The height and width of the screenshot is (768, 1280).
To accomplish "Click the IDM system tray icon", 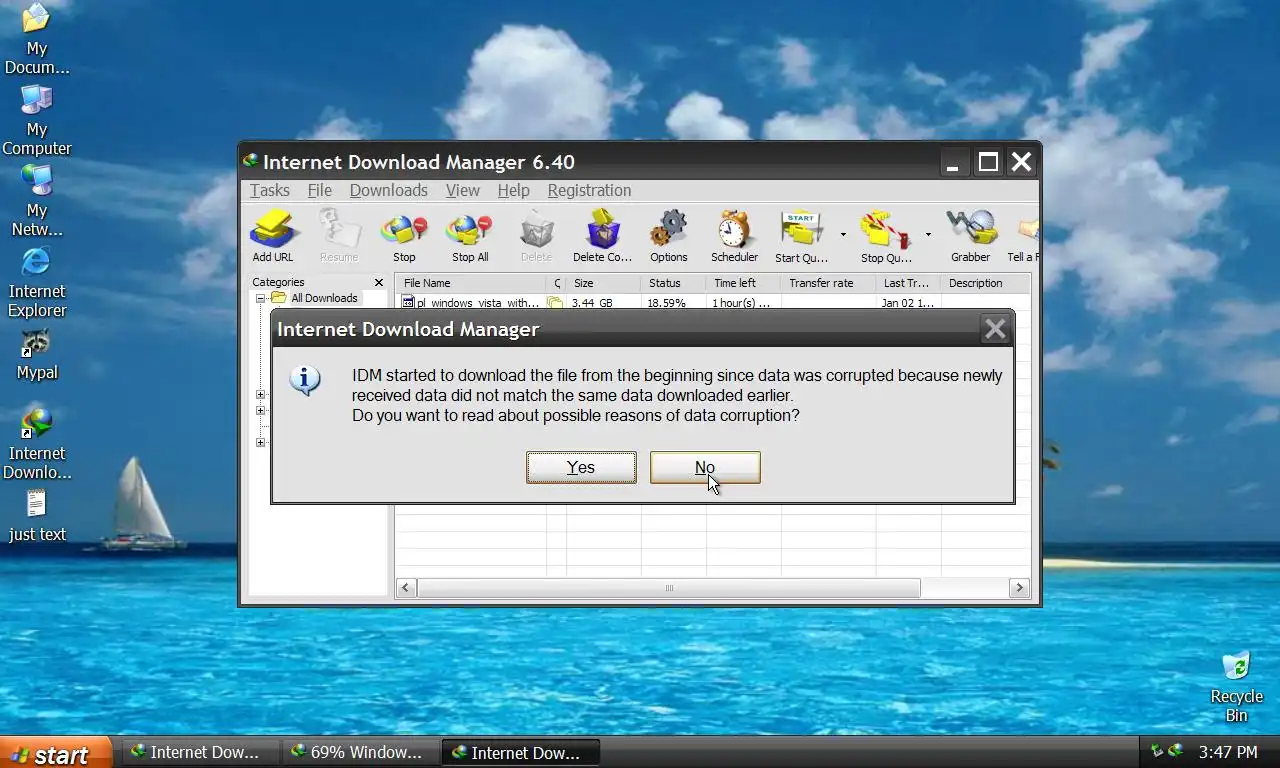I will pyautogui.click(x=1175, y=751).
